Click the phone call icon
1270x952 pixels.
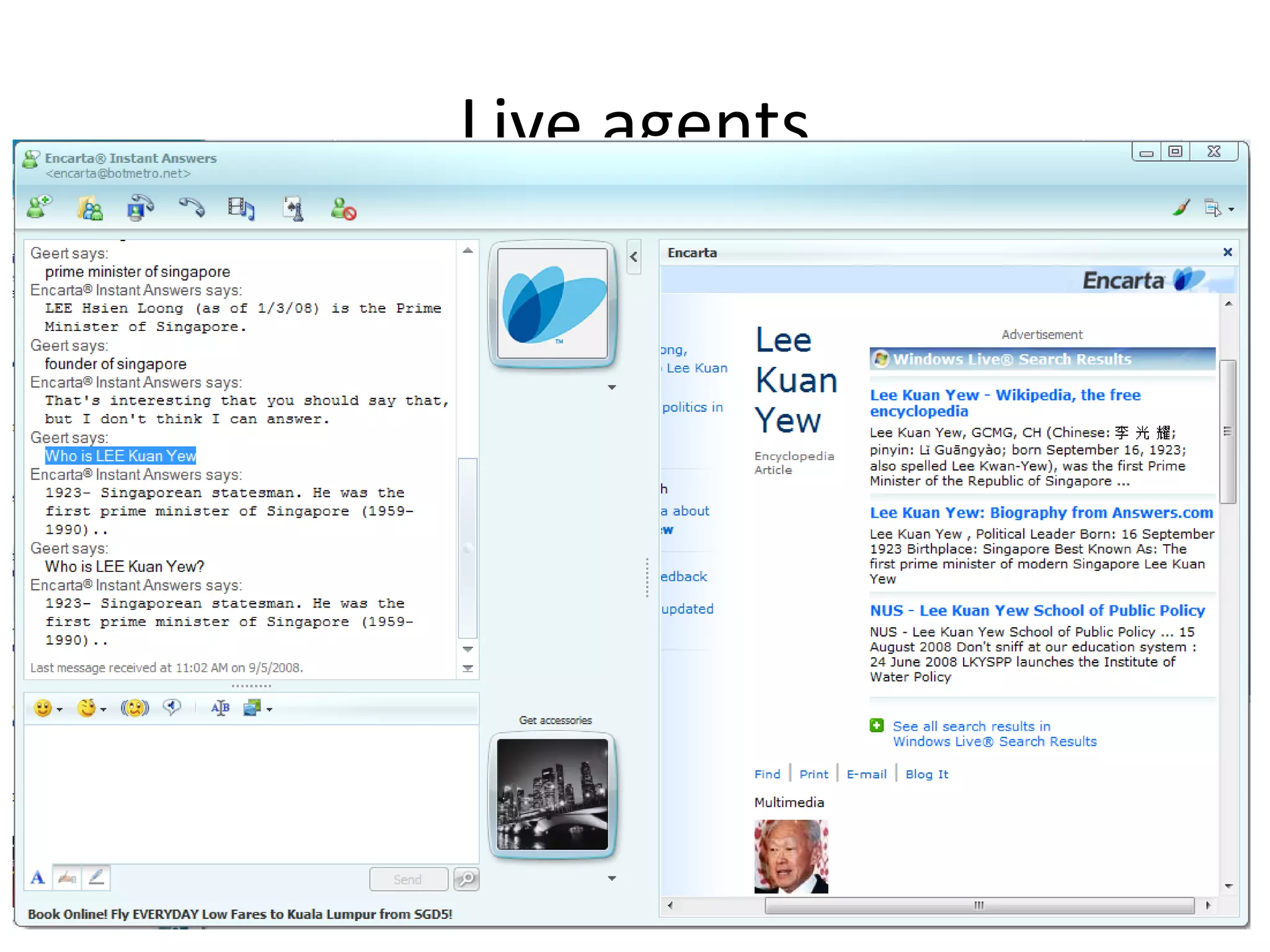(192, 208)
